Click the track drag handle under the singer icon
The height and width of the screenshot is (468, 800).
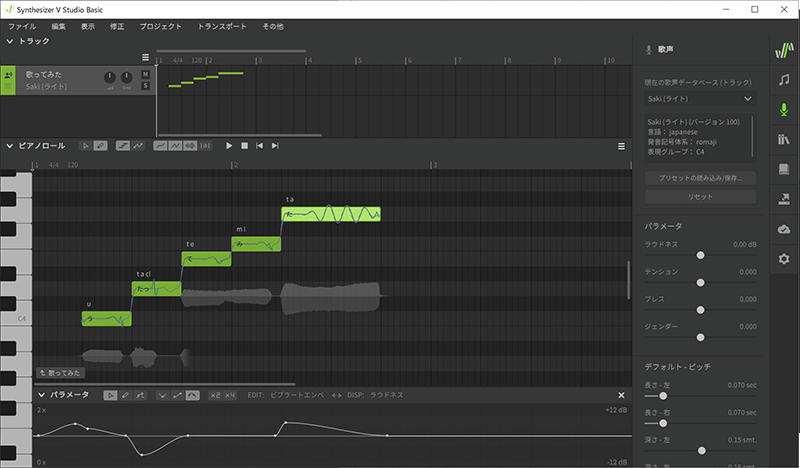(8, 87)
